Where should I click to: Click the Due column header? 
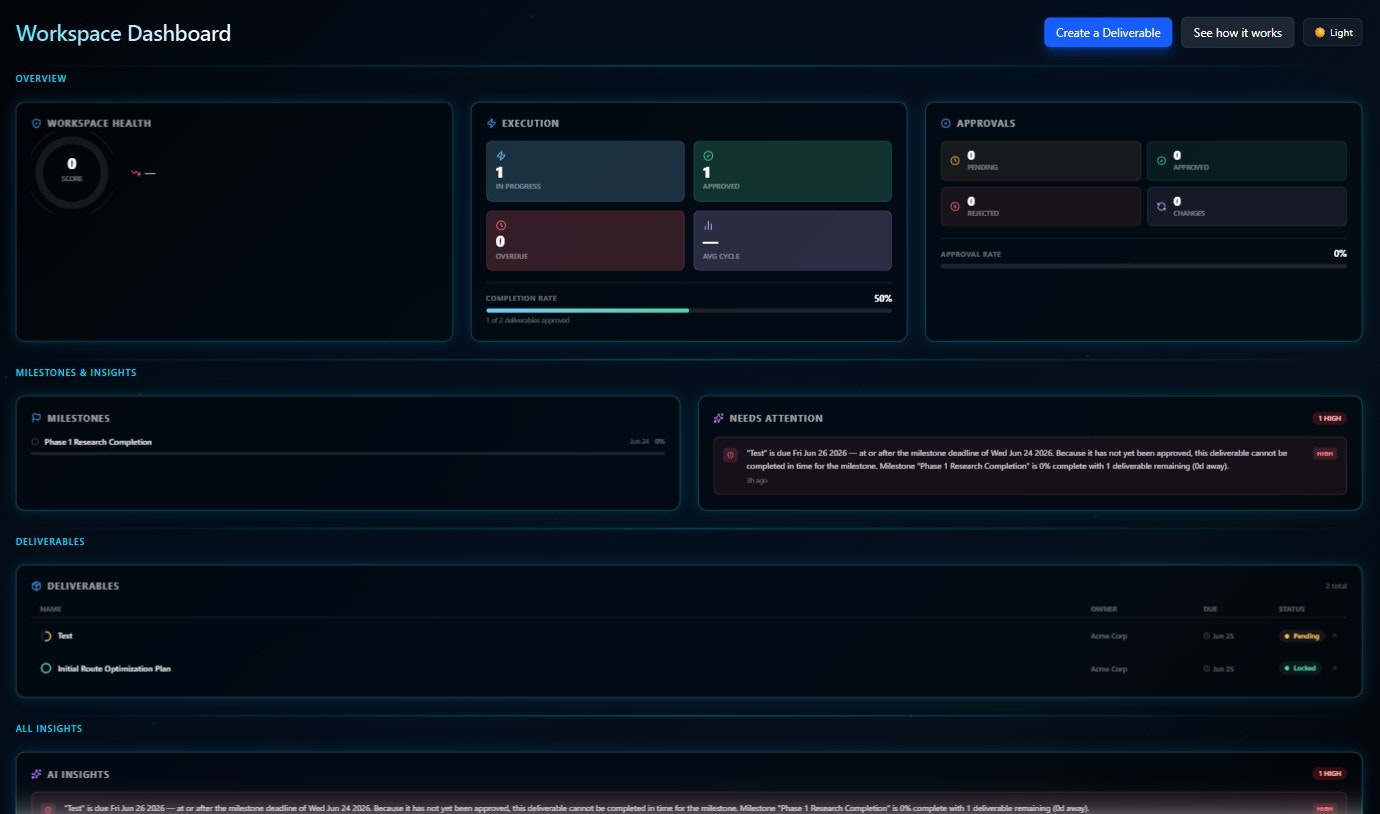(x=1210, y=608)
